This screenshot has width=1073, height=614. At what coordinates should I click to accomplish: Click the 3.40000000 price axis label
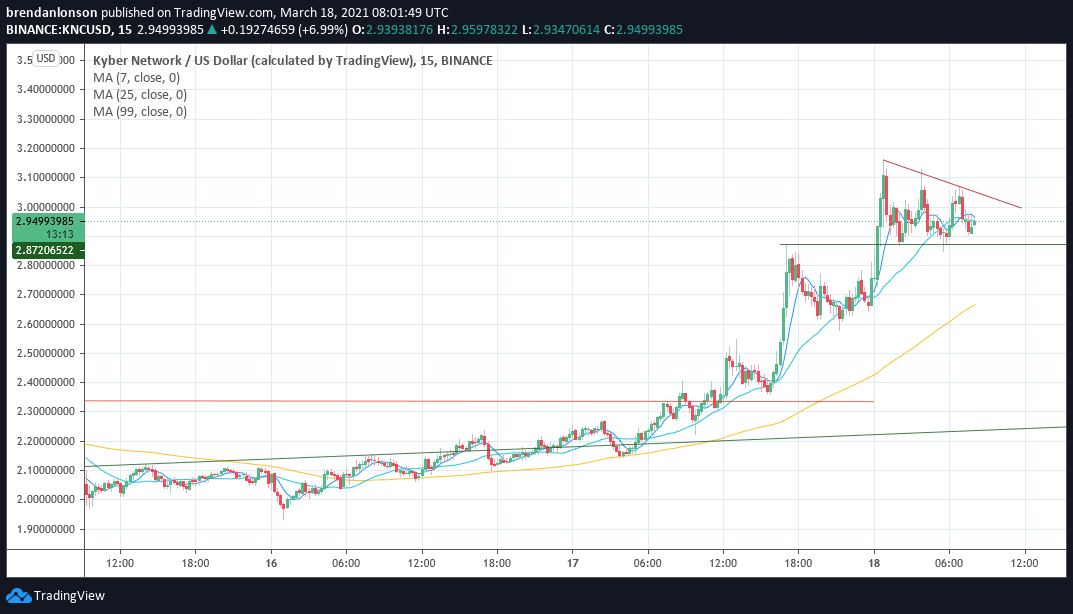pos(45,89)
